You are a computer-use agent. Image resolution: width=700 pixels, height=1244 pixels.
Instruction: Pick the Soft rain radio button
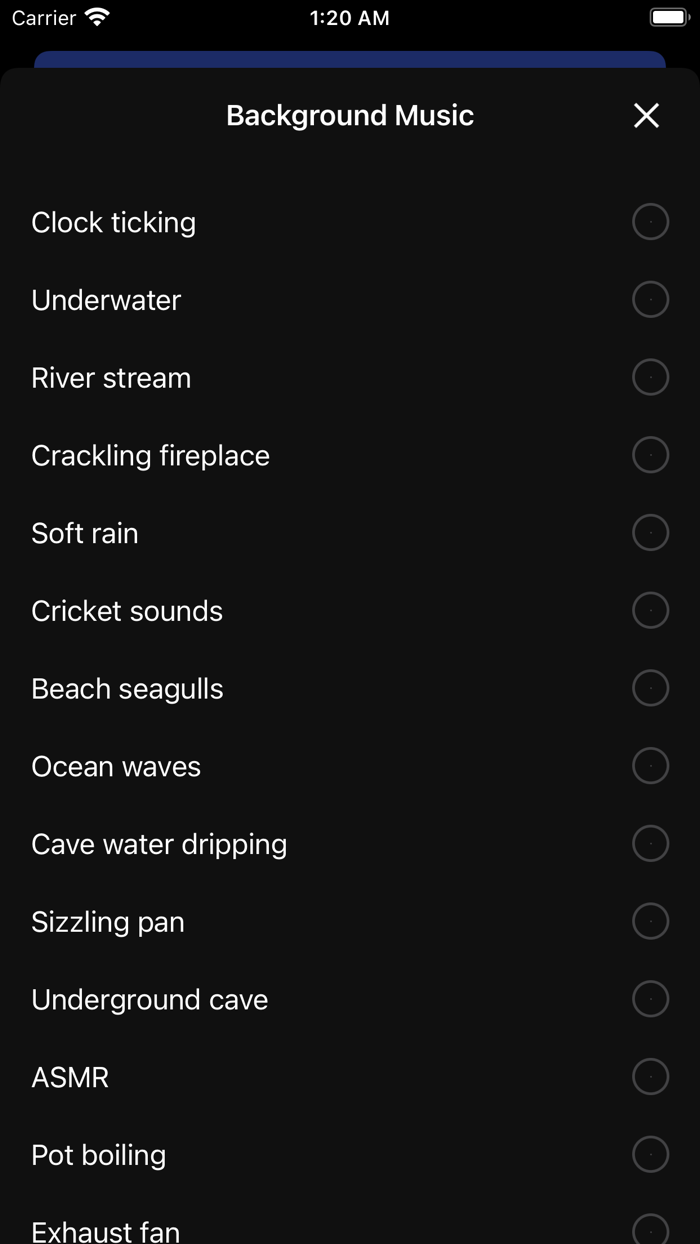(650, 533)
